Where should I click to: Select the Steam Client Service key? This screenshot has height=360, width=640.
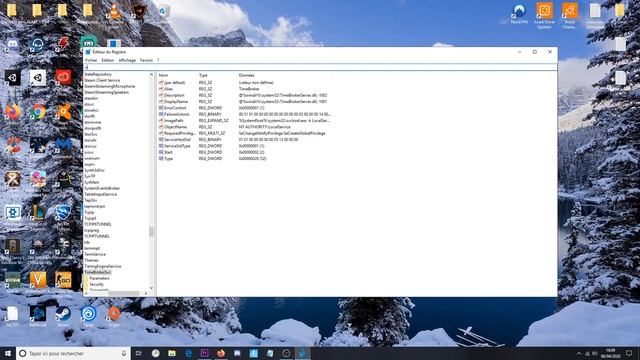coord(102,80)
